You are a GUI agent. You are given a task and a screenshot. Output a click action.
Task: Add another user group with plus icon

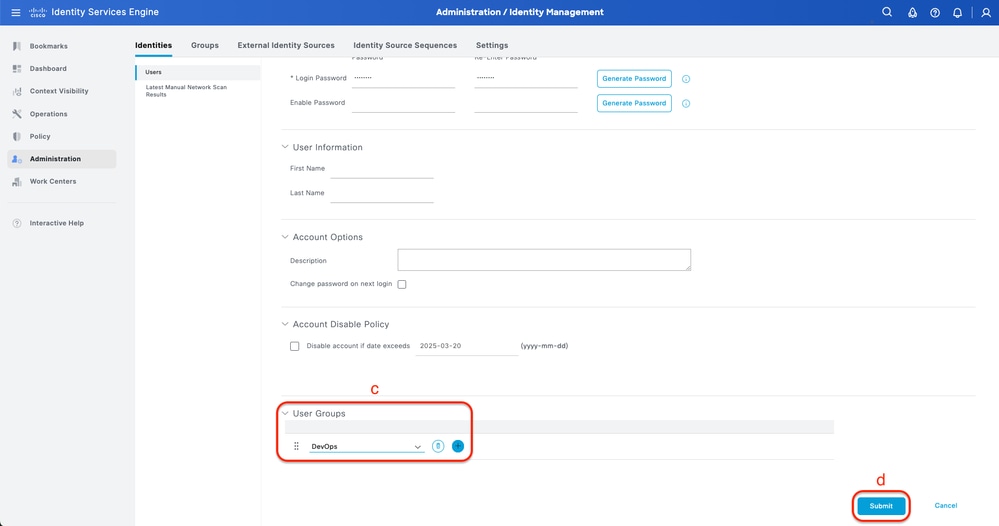coord(457,446)
